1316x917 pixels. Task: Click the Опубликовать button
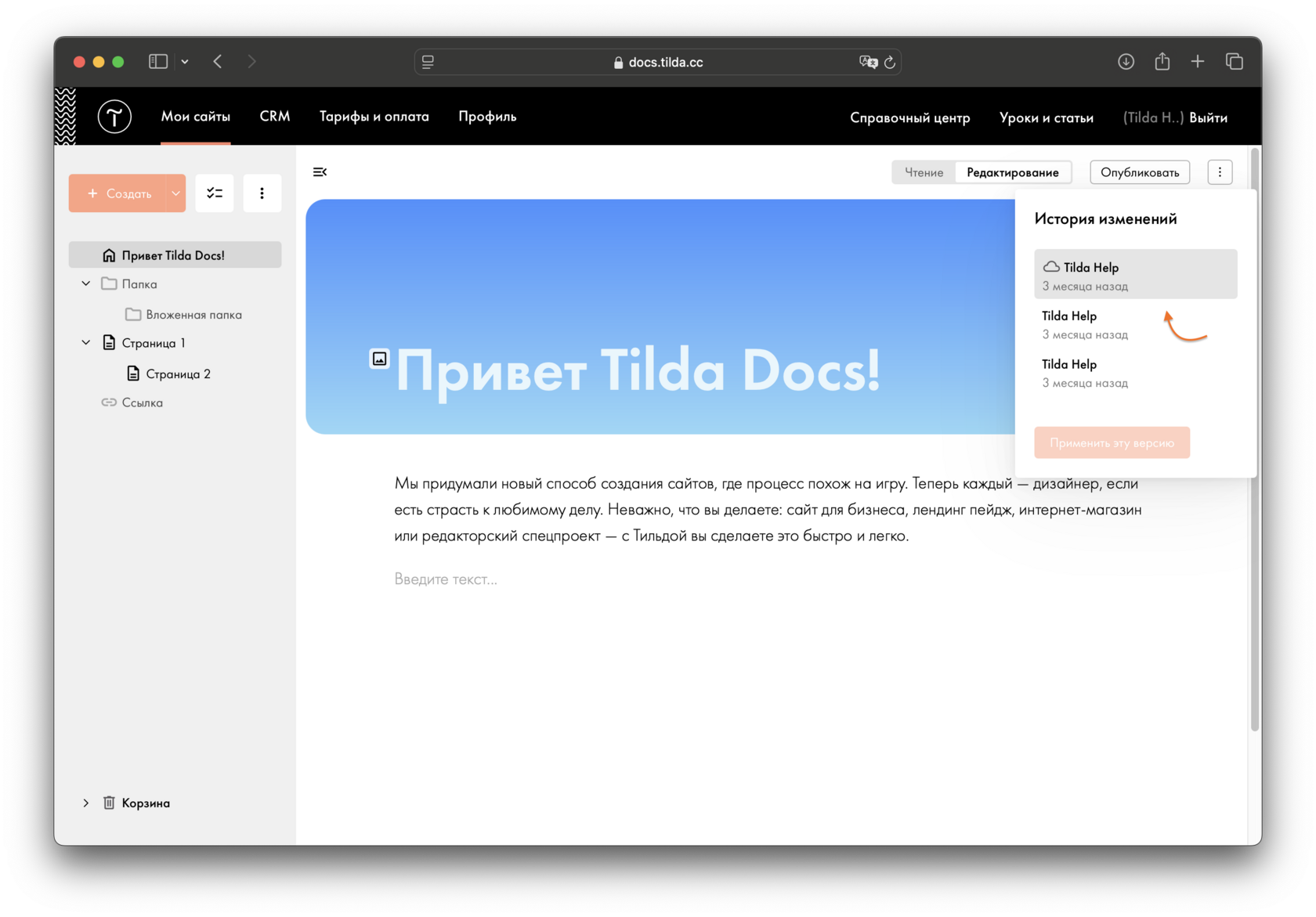pos(1140,172)
